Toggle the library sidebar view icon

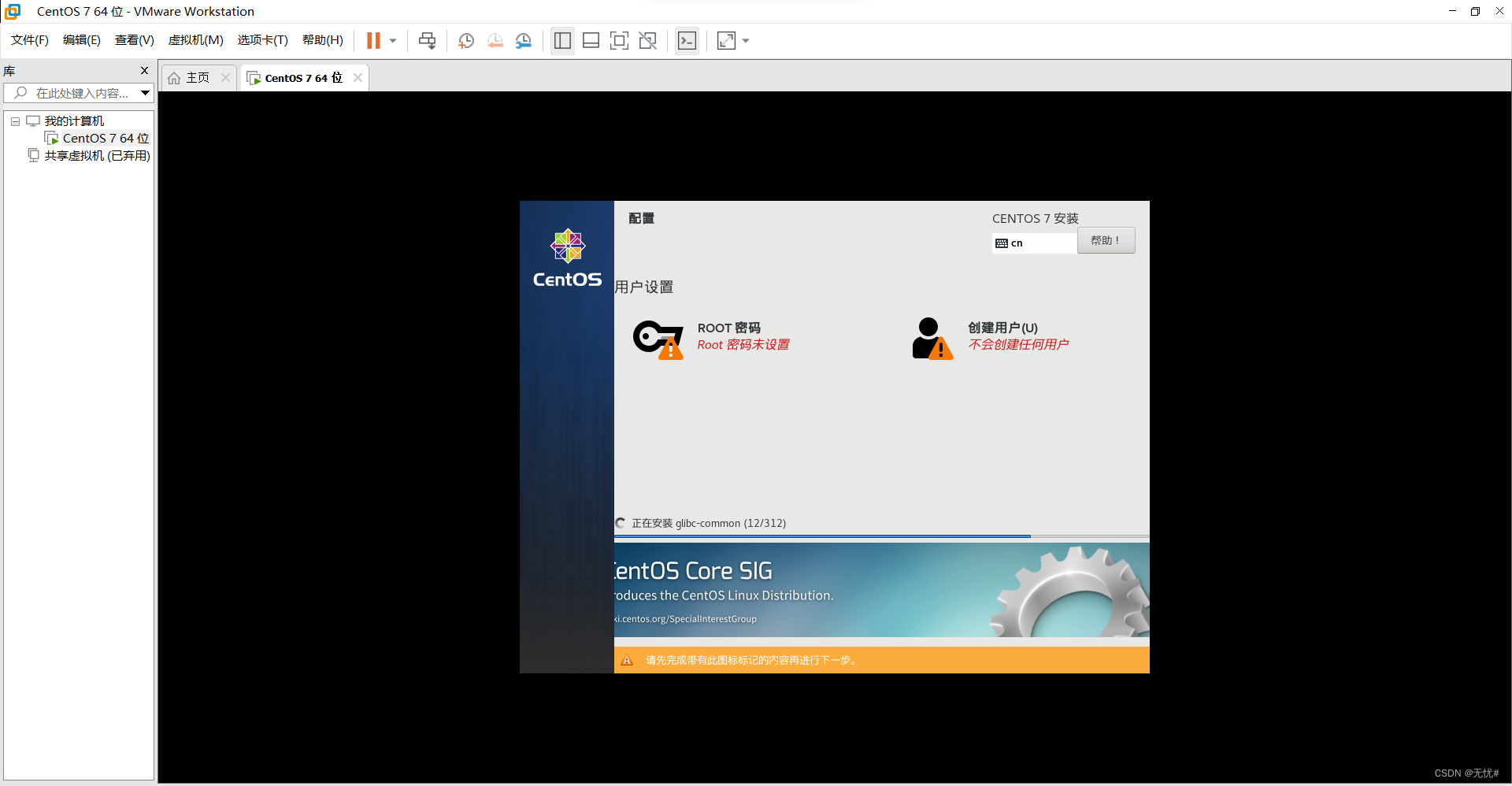click(562, 41)
